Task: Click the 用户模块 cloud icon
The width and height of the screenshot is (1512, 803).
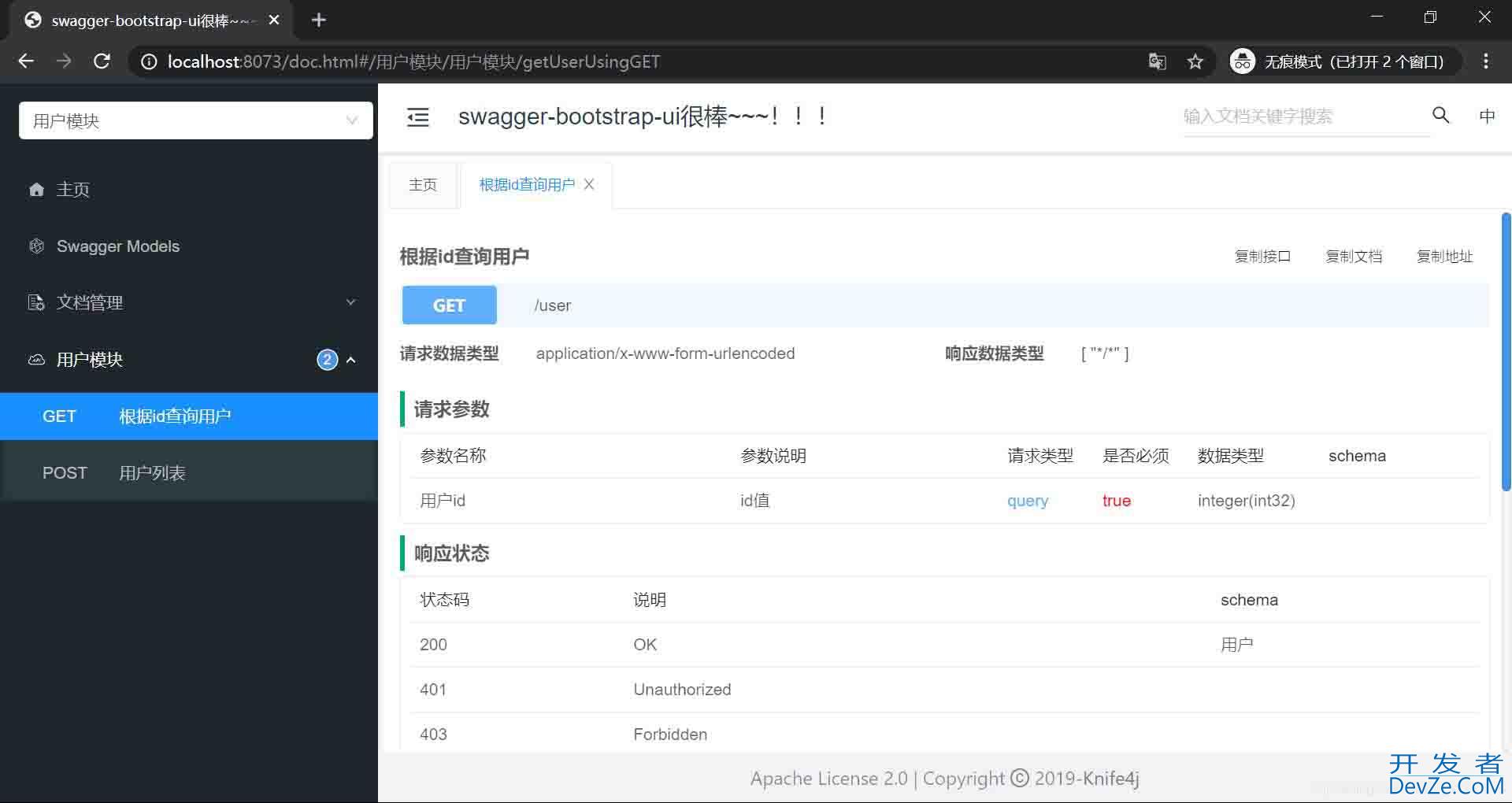Action: 36,360
